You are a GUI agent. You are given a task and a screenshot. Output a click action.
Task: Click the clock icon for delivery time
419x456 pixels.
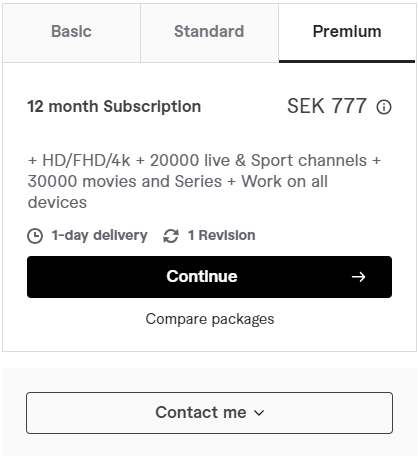click(x=35, y=236)
